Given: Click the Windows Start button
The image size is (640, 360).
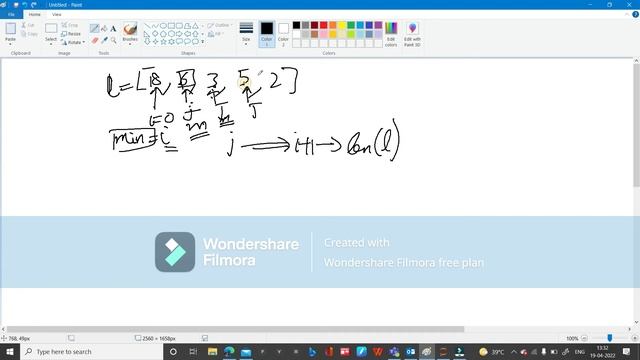Looking at the screenshot, I should 10,351.
